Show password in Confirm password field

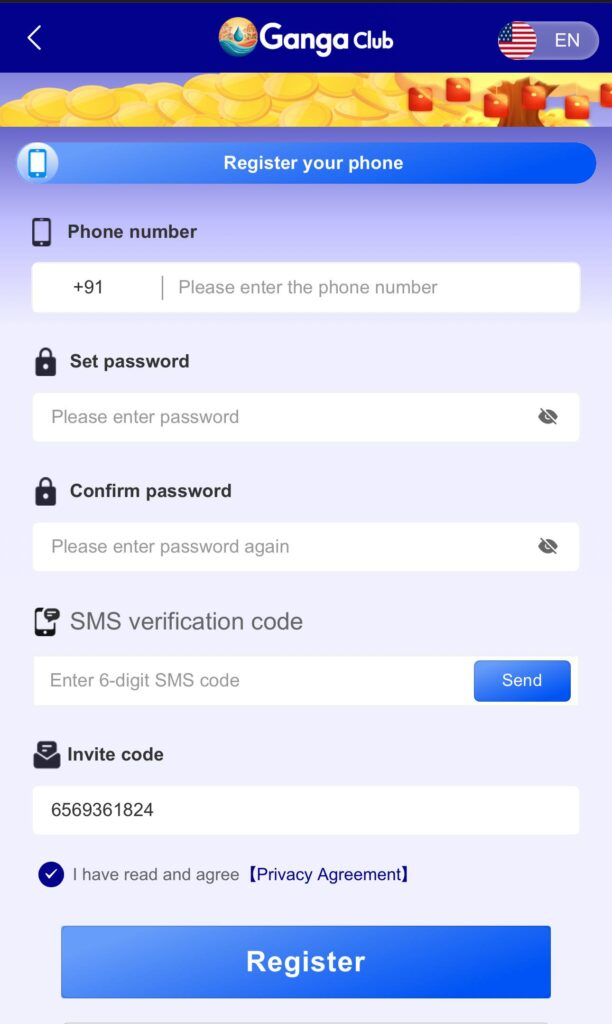pos(547,546)
